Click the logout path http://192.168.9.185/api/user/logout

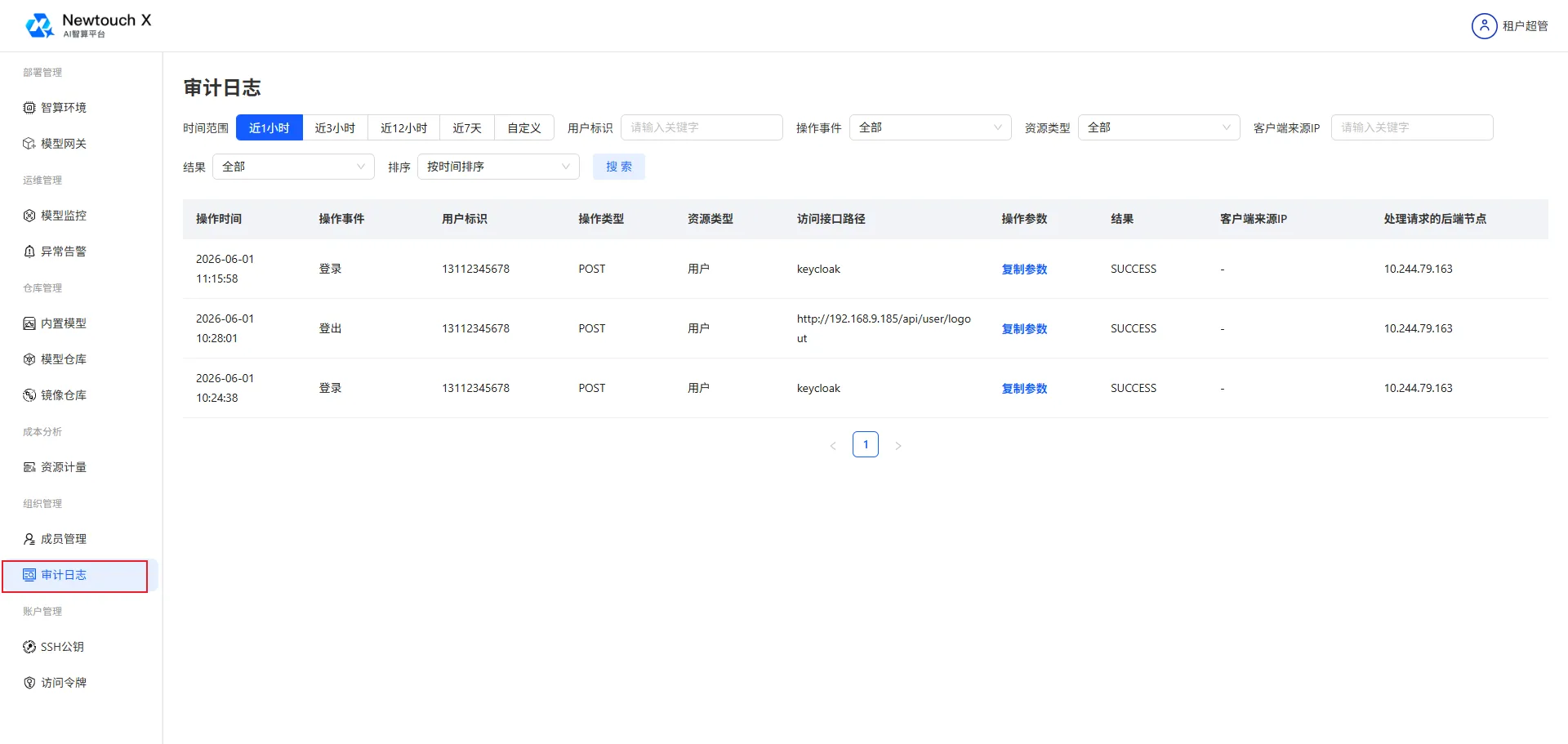pos(884,328)
